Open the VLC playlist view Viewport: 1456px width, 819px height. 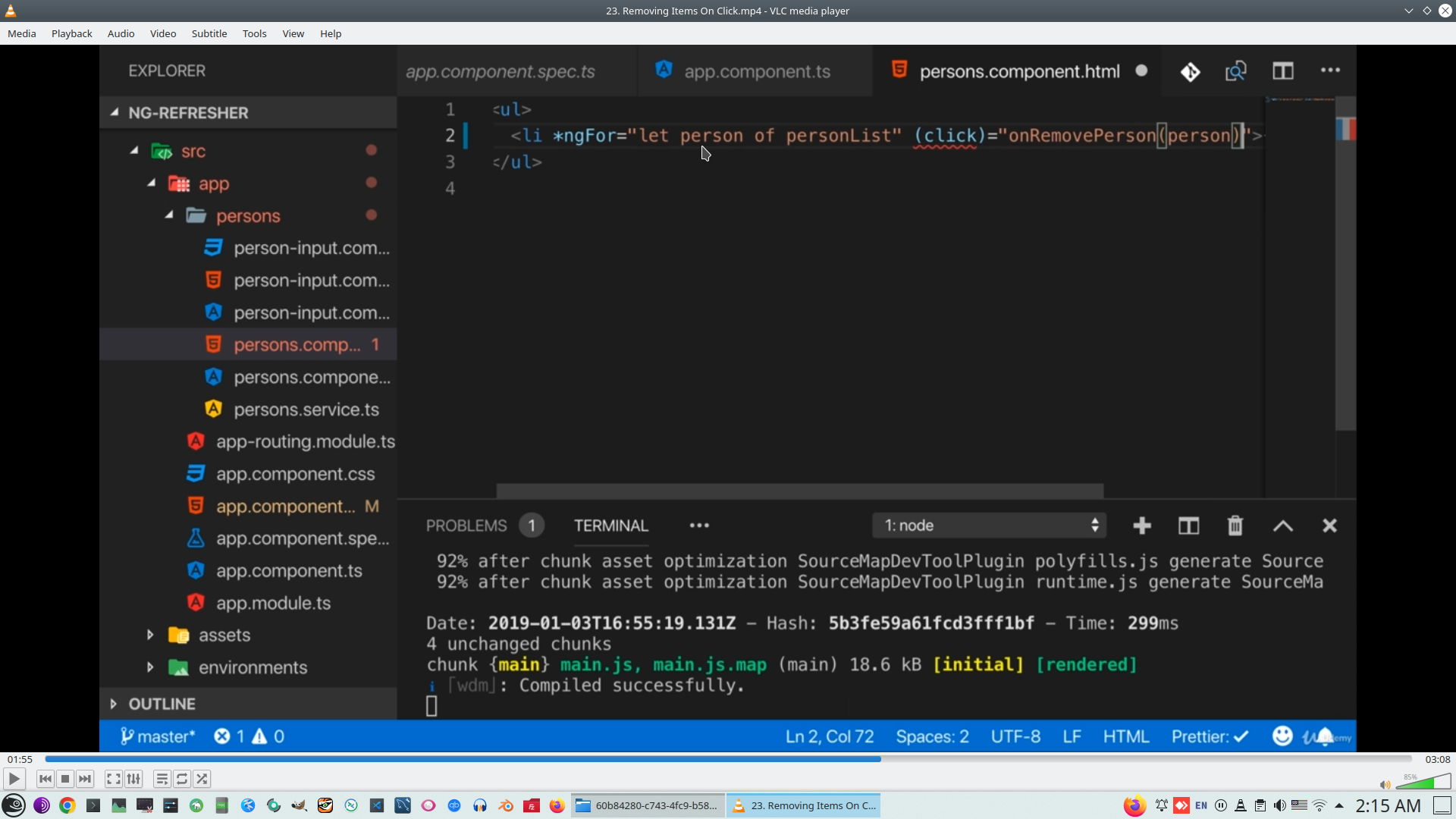pos(162,779)
